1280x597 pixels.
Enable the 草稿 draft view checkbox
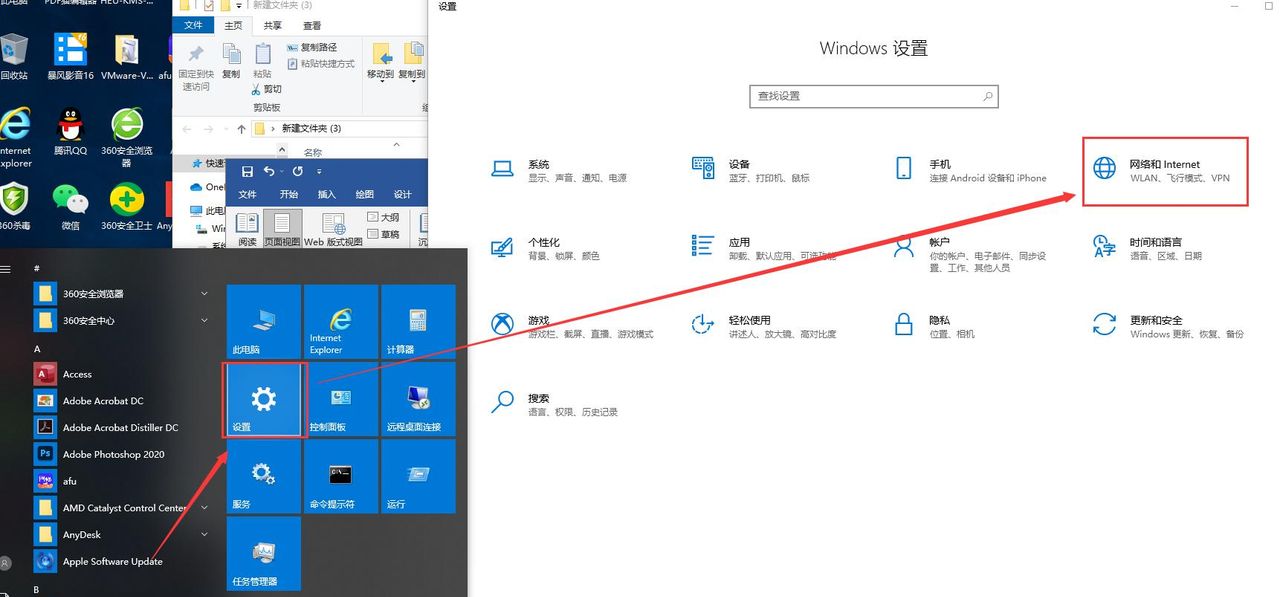[372, 233]
